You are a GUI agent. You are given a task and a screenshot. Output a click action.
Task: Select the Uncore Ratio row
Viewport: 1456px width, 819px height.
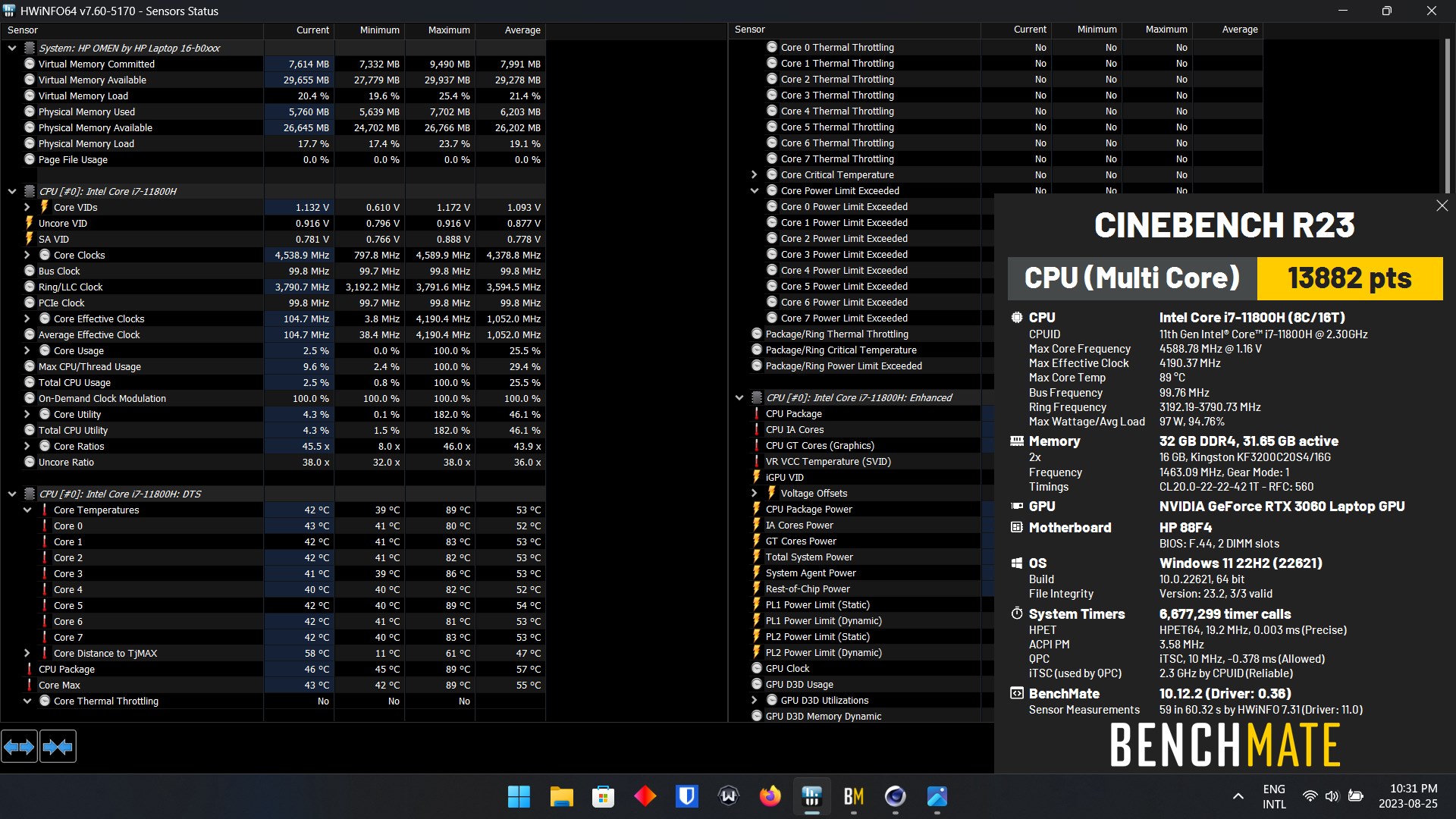click(x=273, y=462)
